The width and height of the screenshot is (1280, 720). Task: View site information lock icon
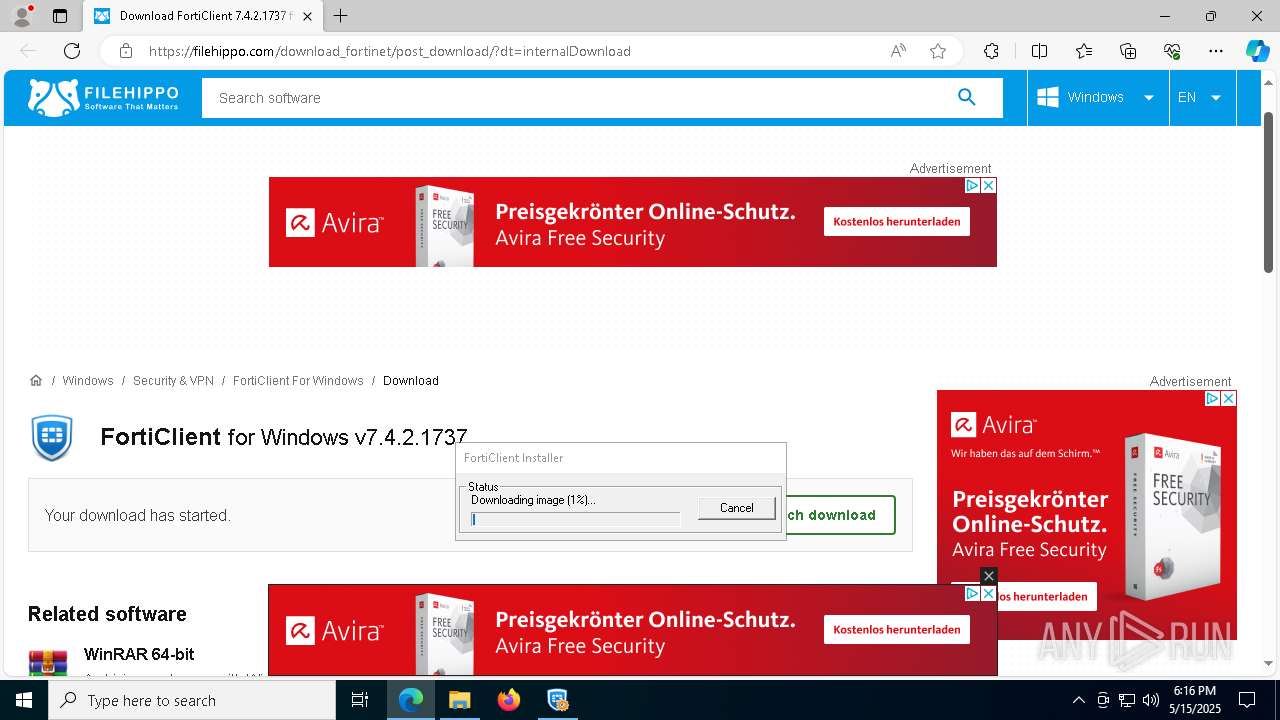click(x=126, y=51)
